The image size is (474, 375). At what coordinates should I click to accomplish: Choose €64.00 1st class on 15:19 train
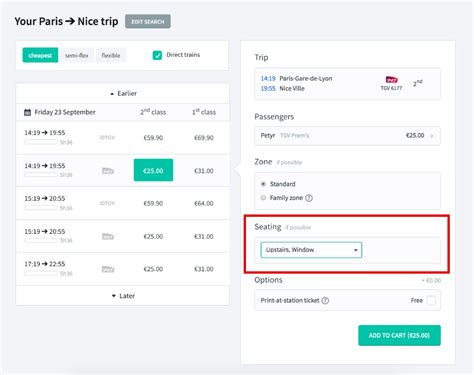coord(204,203)
